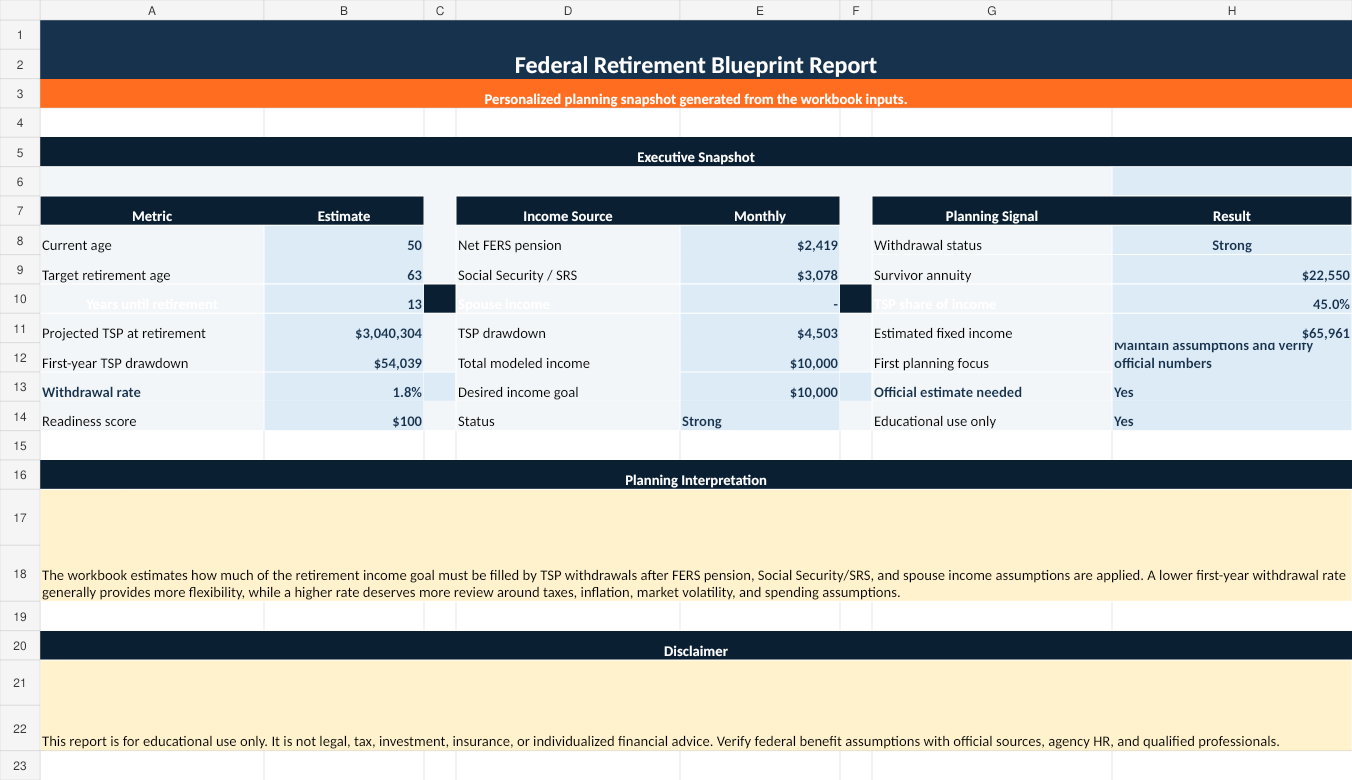Select column E header

pos(760,10)
